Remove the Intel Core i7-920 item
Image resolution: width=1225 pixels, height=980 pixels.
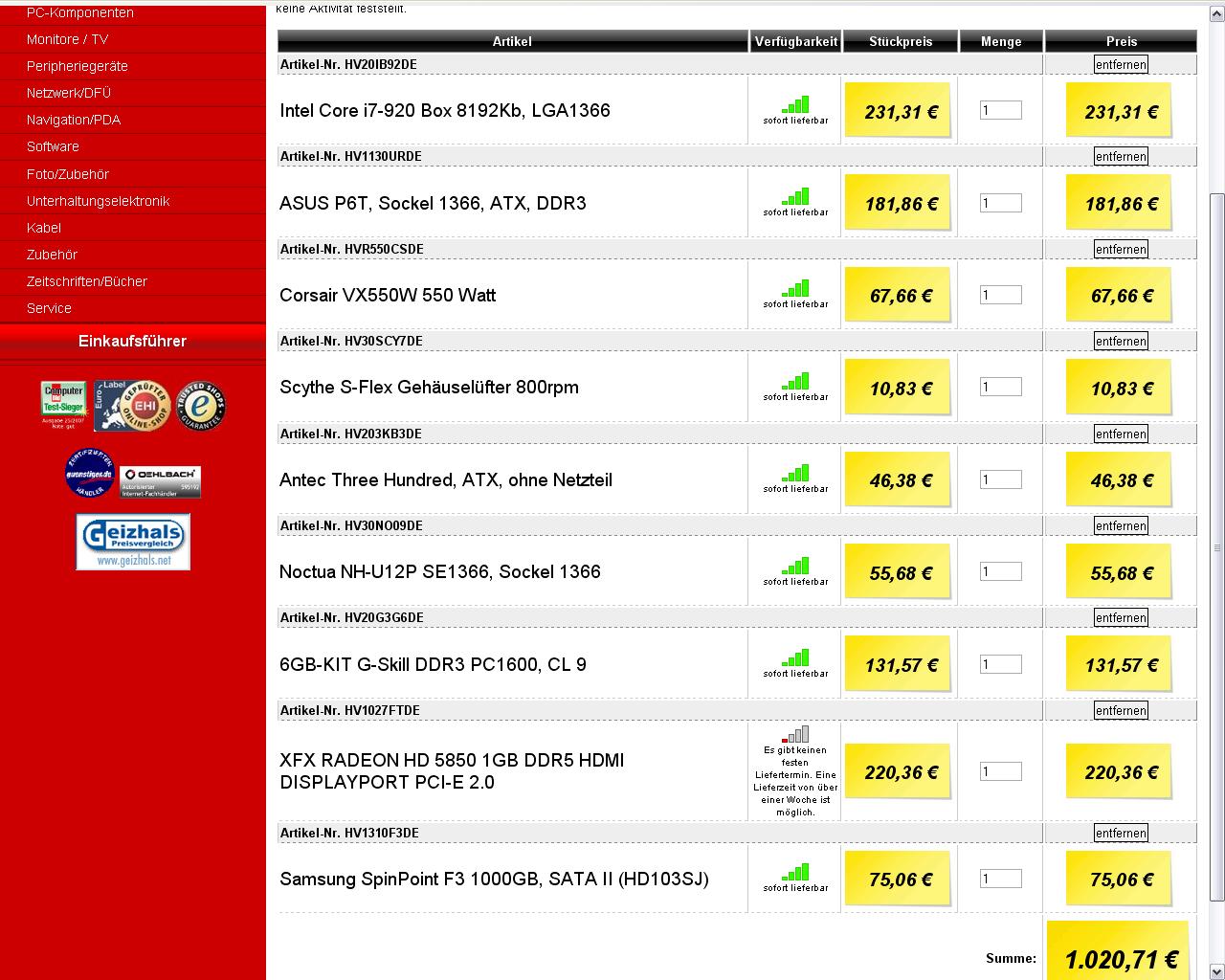tap(1121, 64)
